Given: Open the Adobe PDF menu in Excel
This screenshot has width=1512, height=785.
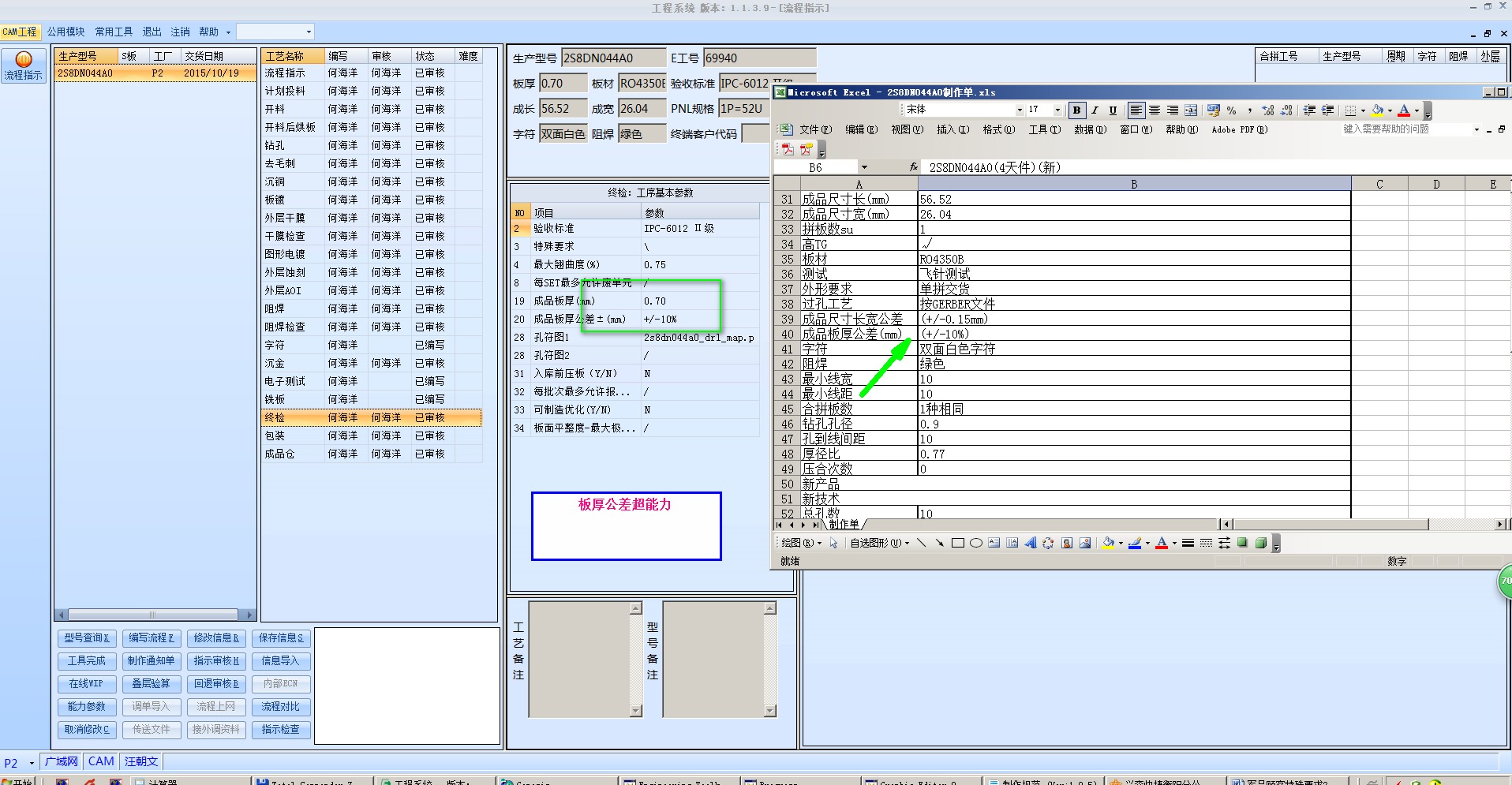Looking at the screenshot, I should tap(1239, 129).
